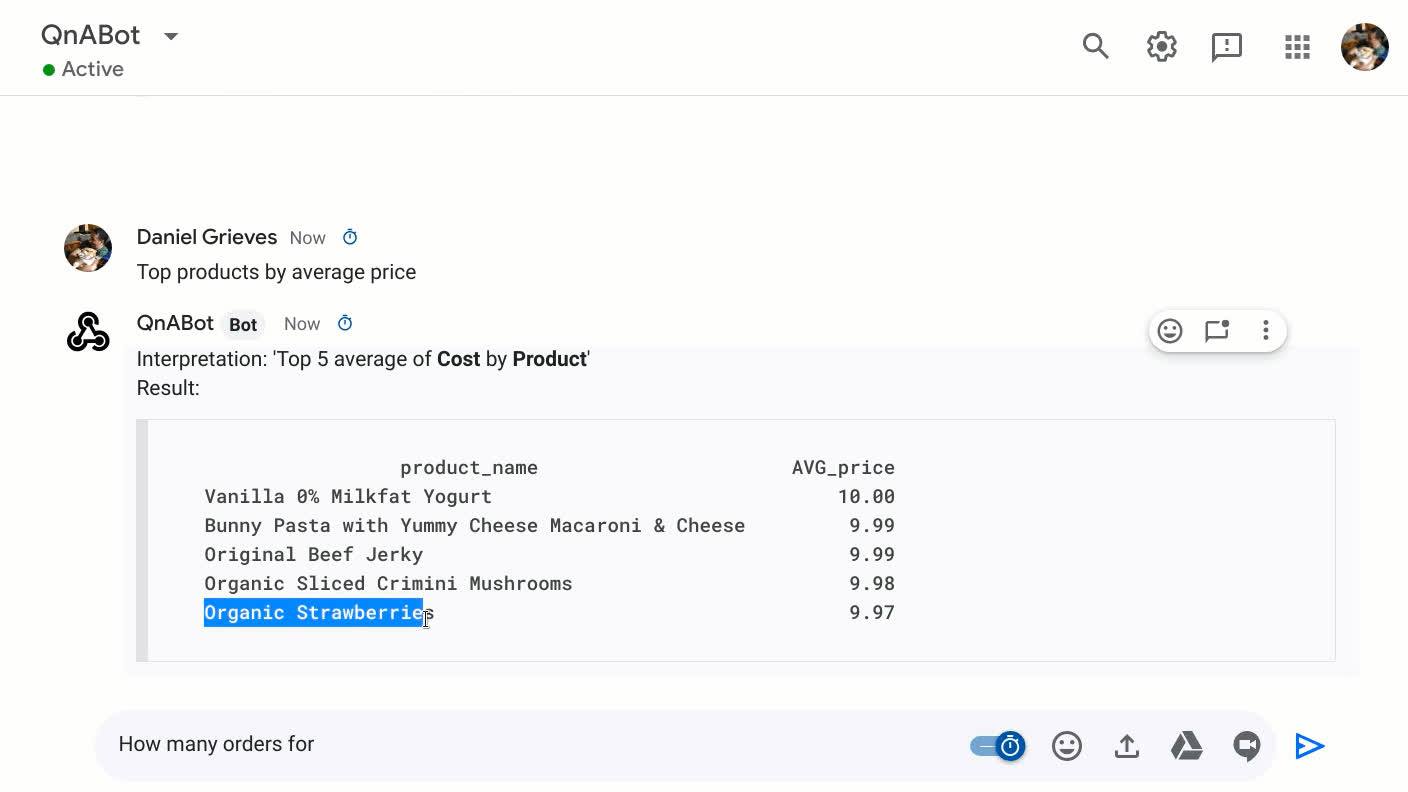Open search in the chat header

pos(1096,46)
